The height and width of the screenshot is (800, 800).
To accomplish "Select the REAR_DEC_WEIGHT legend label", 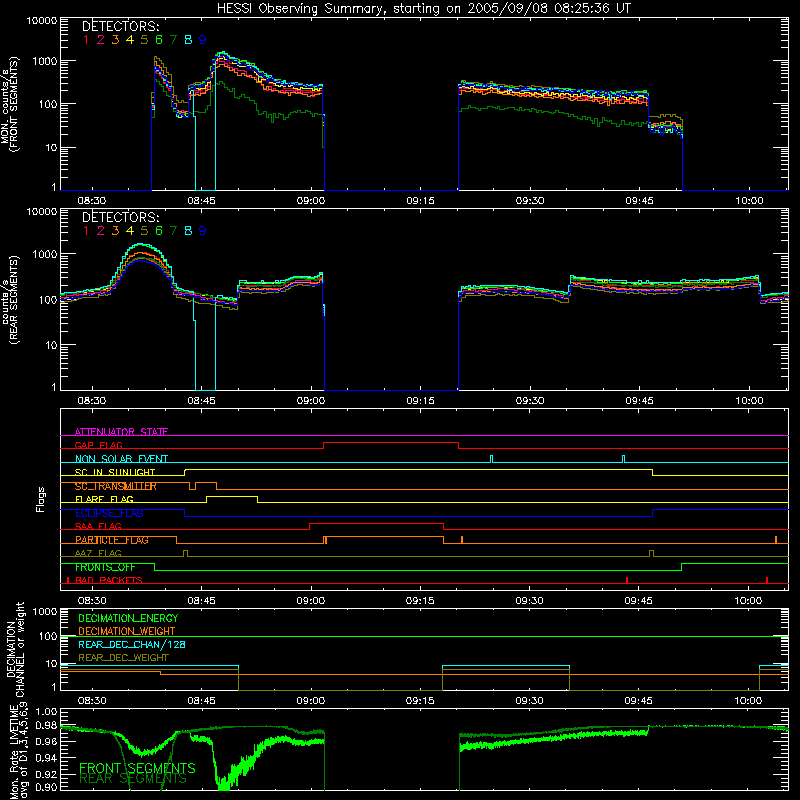I will tap(123, 658).
